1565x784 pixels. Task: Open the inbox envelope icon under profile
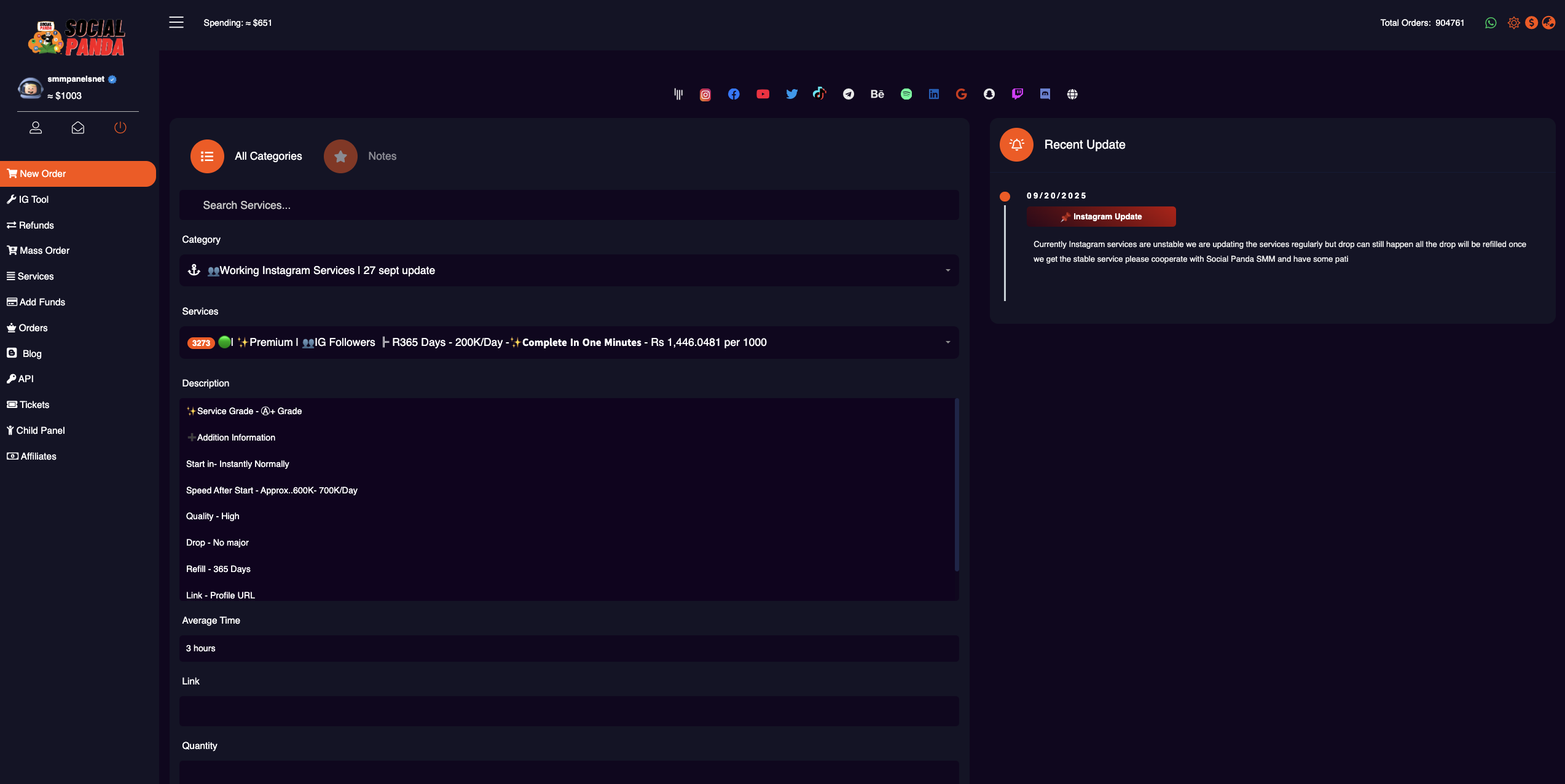click(x=78, y=128)
